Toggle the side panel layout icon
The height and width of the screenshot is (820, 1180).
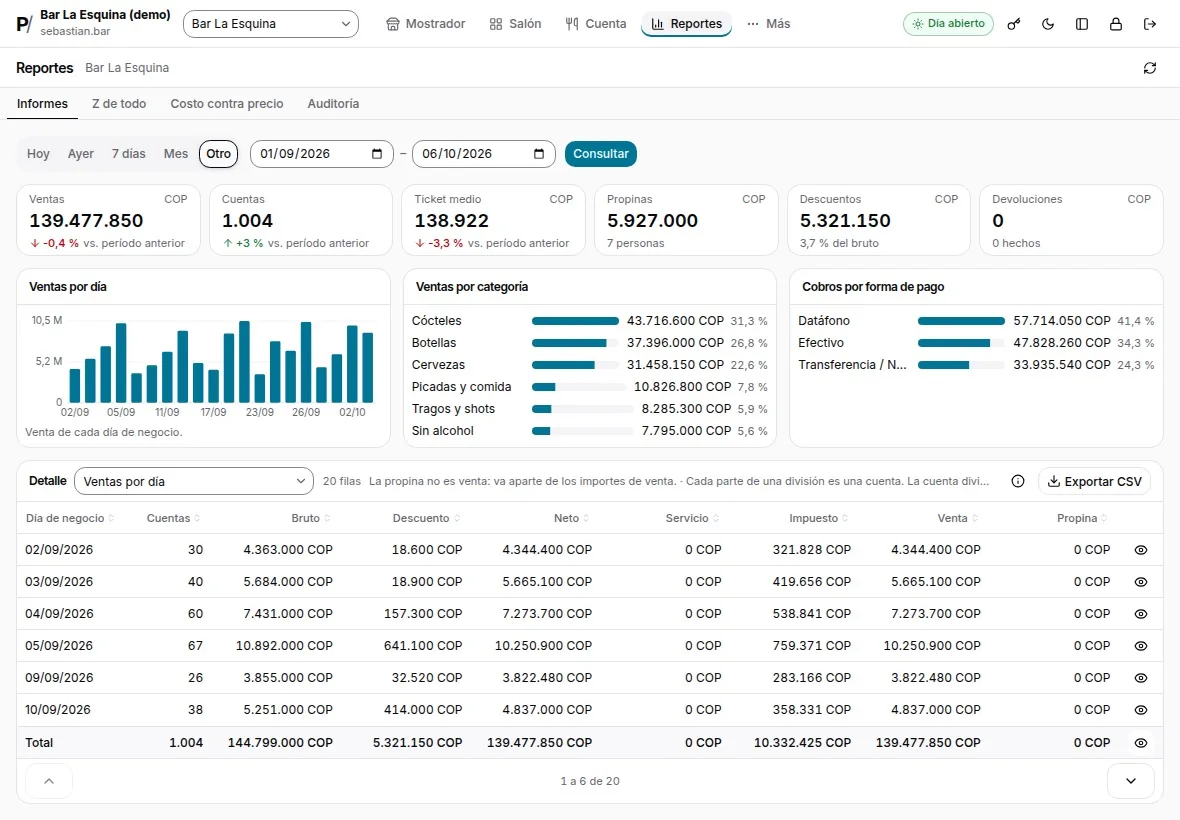click(x=1081, y=24)
